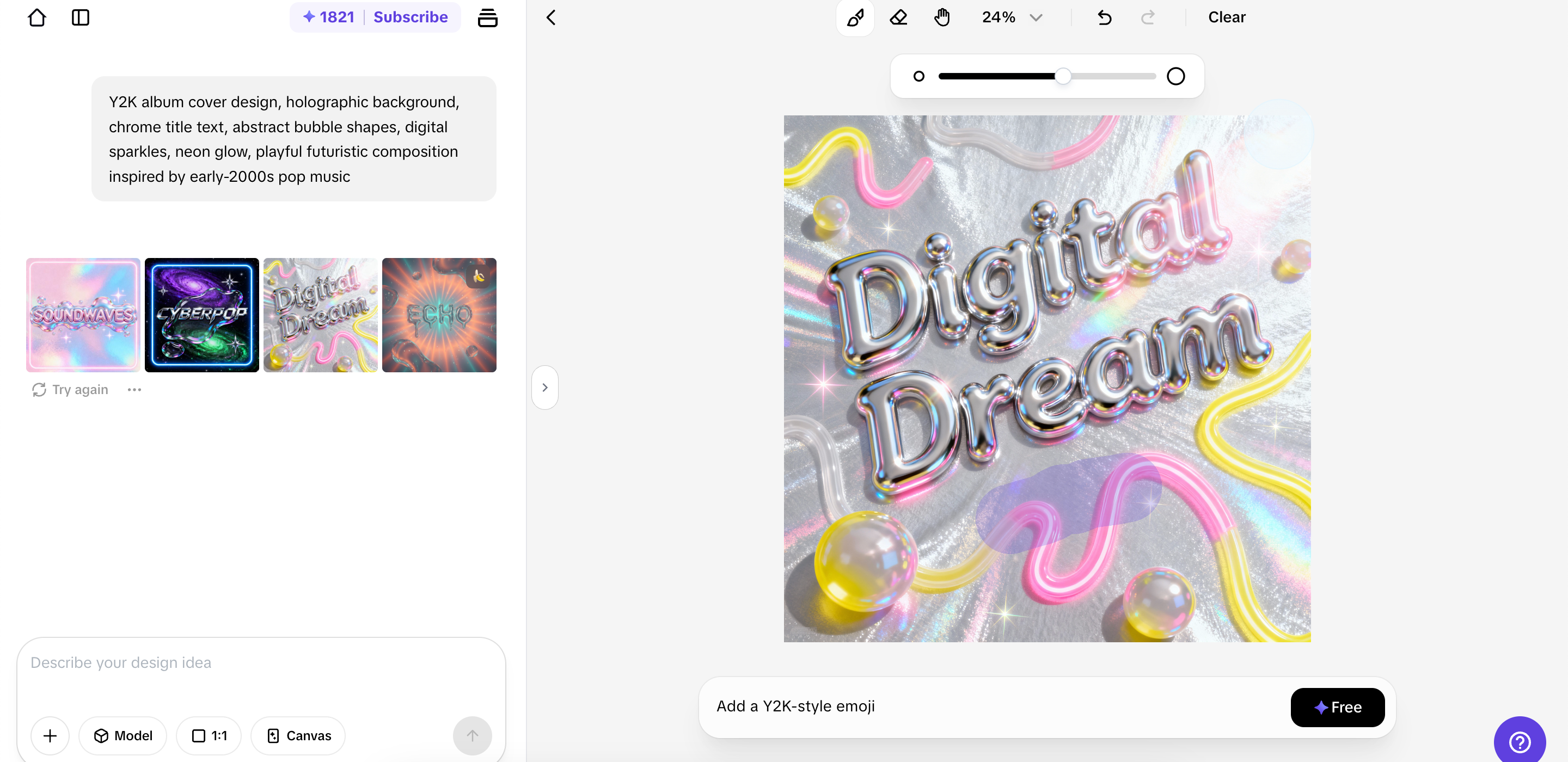Open the Model selector
This screenshot has height=762, width=1568.
tap(123, 735)
